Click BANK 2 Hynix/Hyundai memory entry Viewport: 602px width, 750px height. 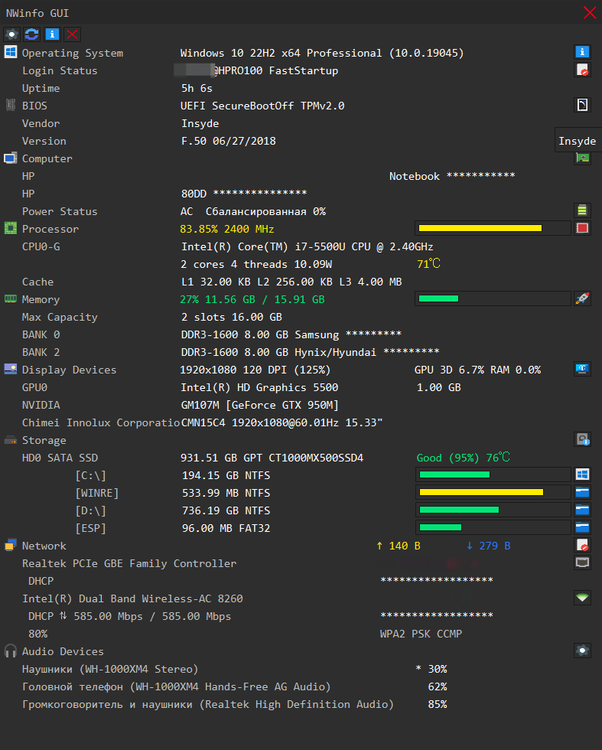pyautogui.click(x=310, y=353)
